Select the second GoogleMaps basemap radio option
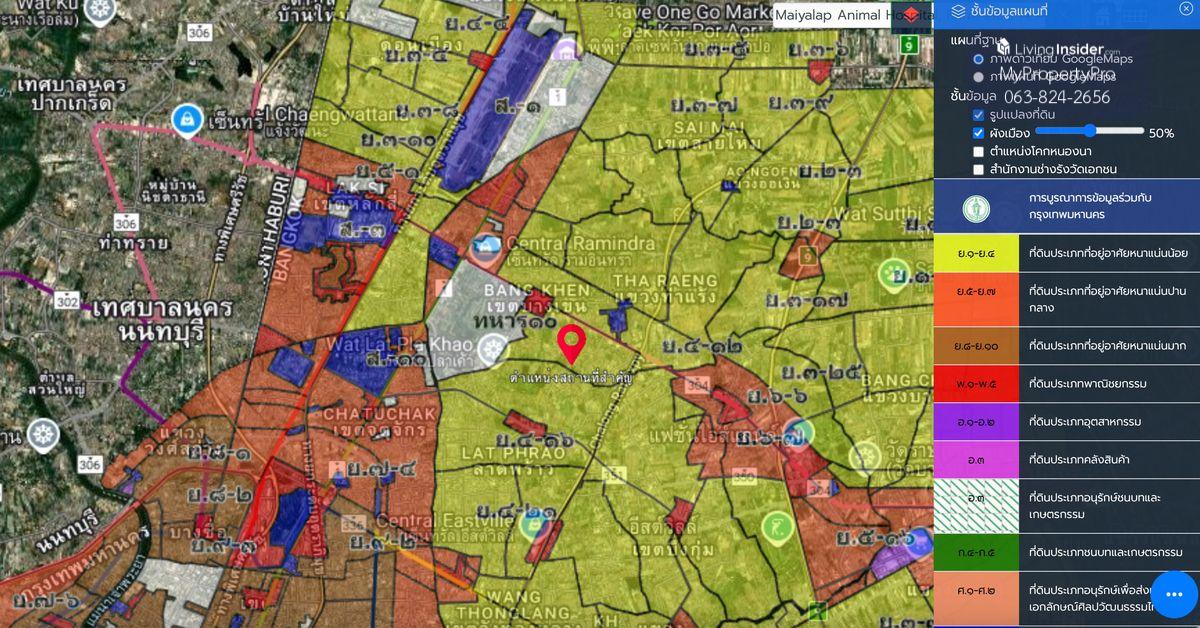Screen dimensions: 1200x628 [x=978, y=76]
